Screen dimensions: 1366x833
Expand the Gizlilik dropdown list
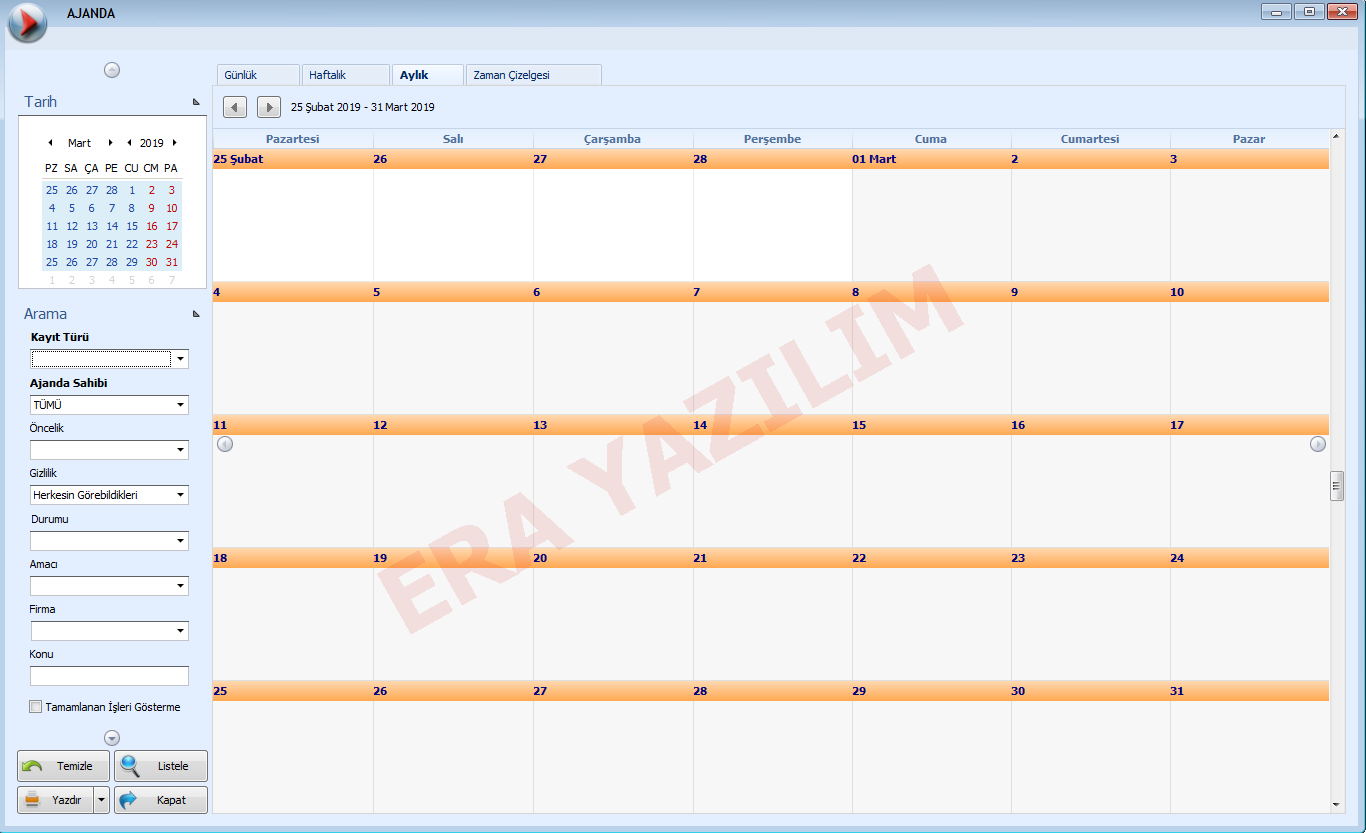(180, 495)
